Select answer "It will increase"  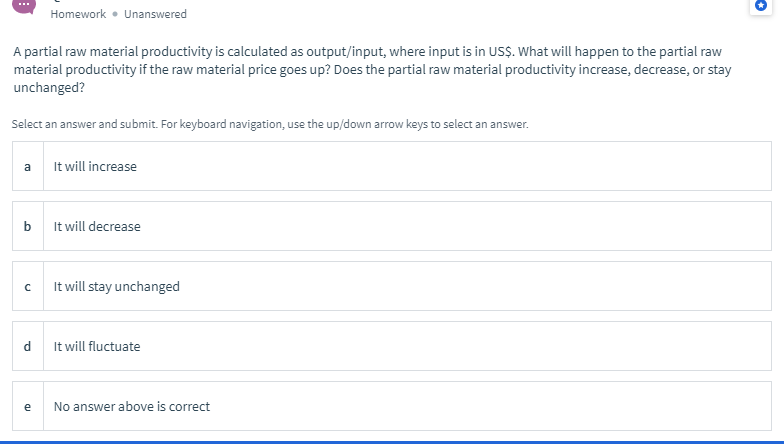tap(96, 166)
